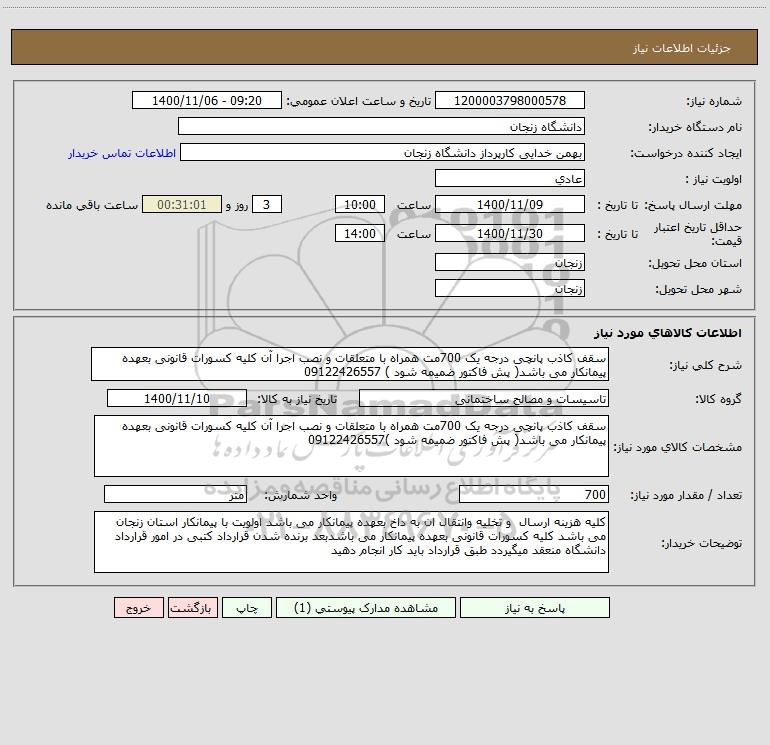The width and height of the screenshot is (770, 745).
Task: Click price validity date 1400/11/30
Action: pyautogui.click(x=510, y=233)
